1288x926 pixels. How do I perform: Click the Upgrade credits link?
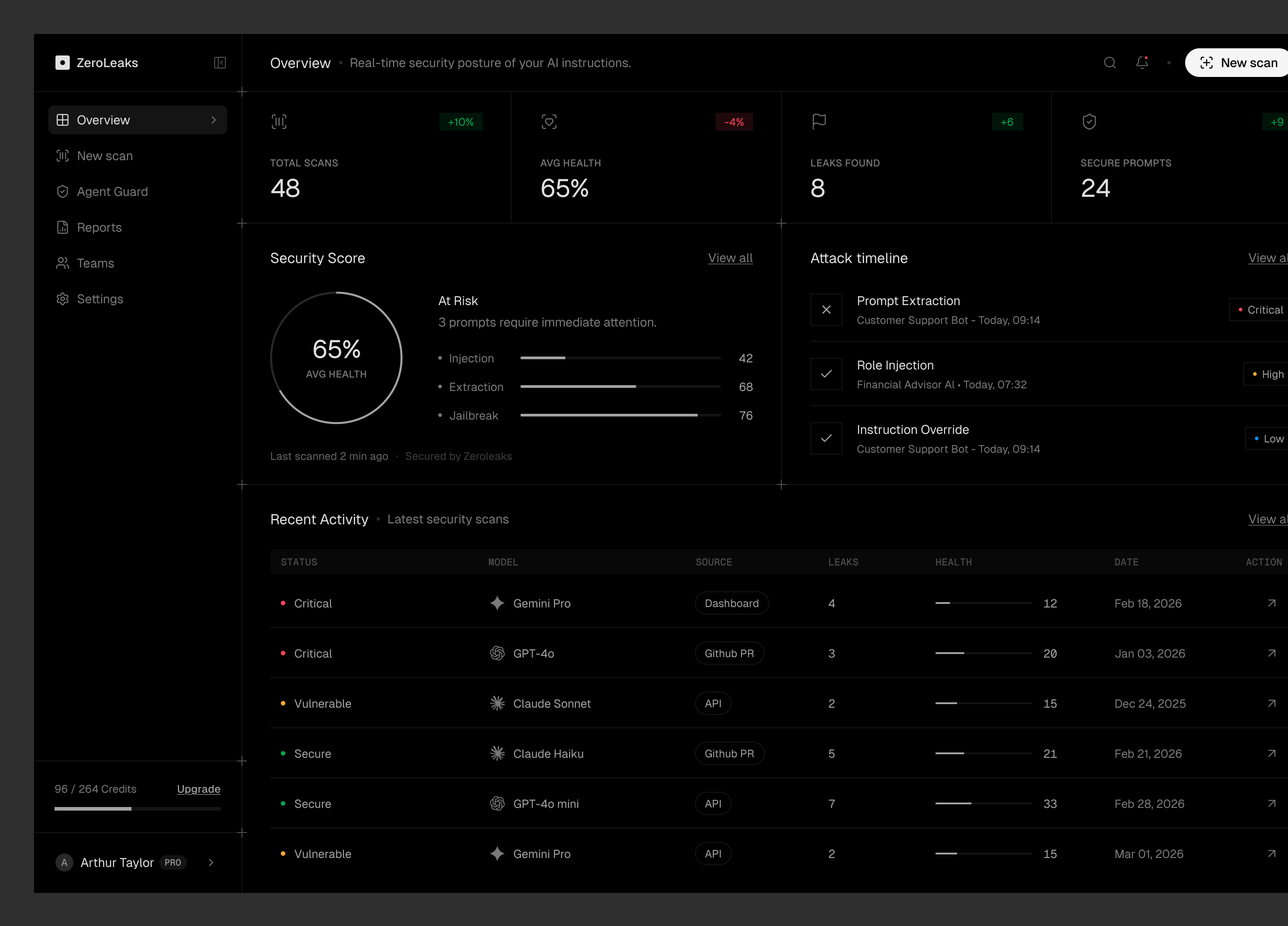click(198, 789)
